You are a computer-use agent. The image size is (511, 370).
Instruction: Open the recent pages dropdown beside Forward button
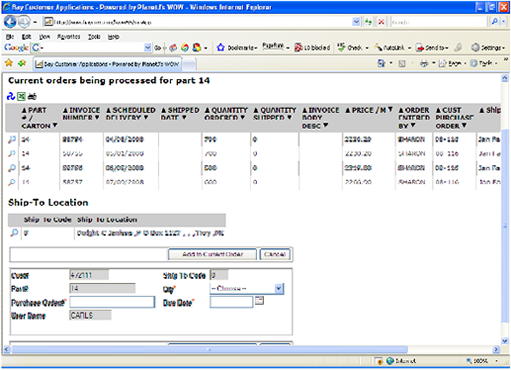tap(35, 22)
